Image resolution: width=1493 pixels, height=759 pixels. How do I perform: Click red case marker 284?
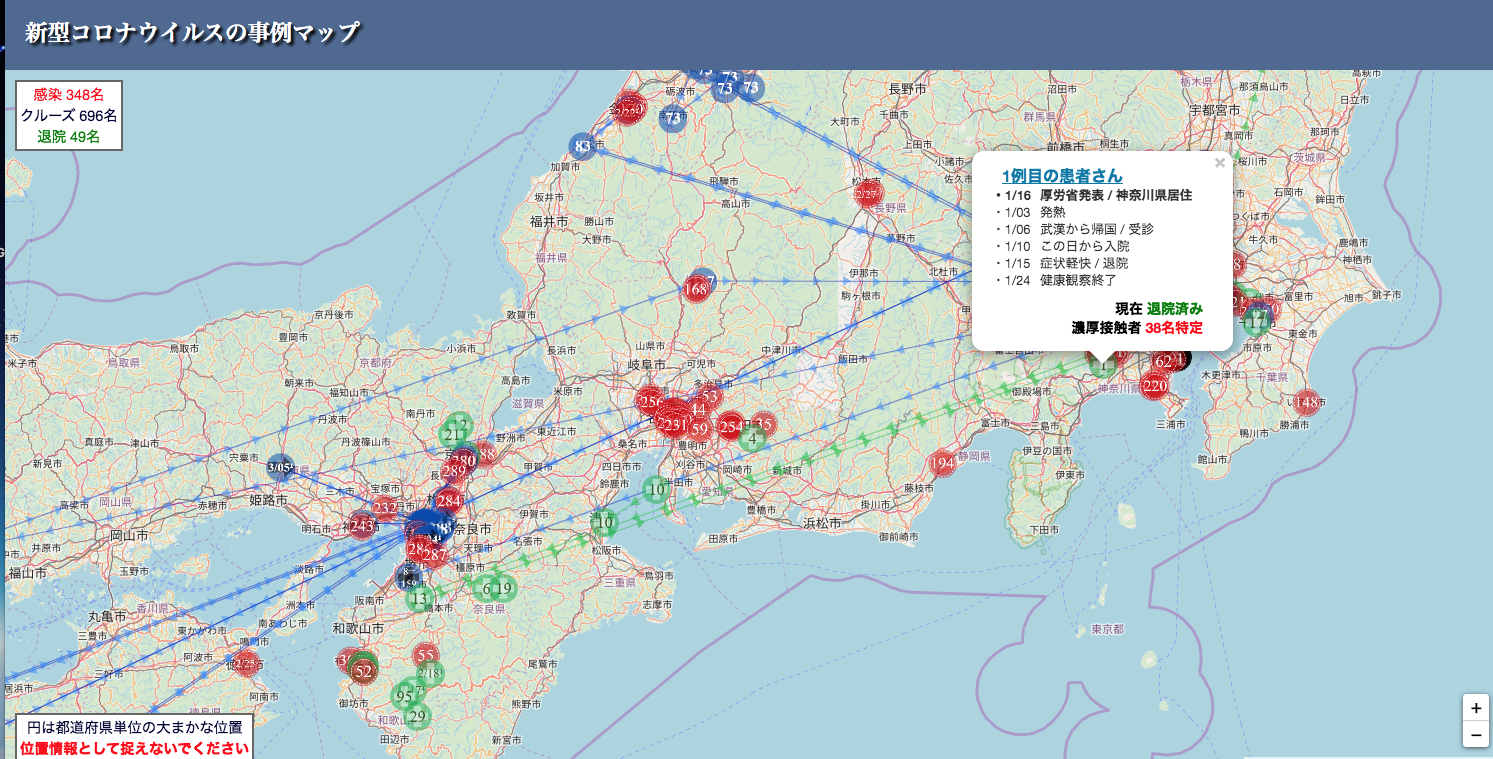pos(449,500)
